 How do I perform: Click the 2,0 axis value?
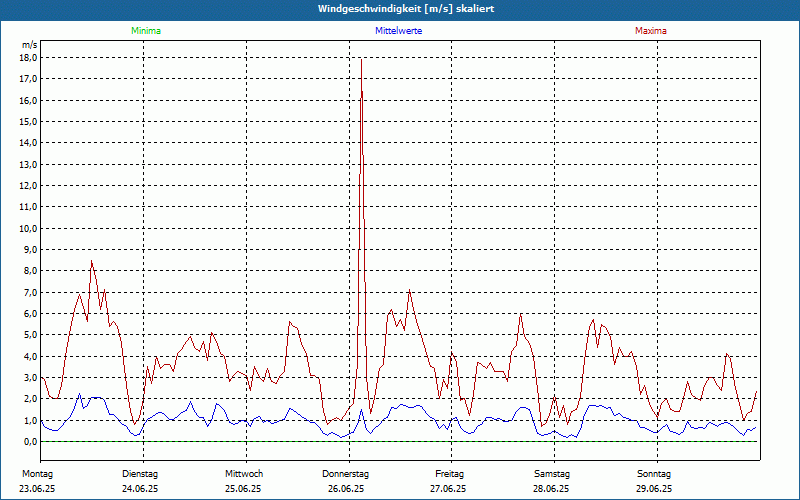pyautogui.click(x=31, y=399)
